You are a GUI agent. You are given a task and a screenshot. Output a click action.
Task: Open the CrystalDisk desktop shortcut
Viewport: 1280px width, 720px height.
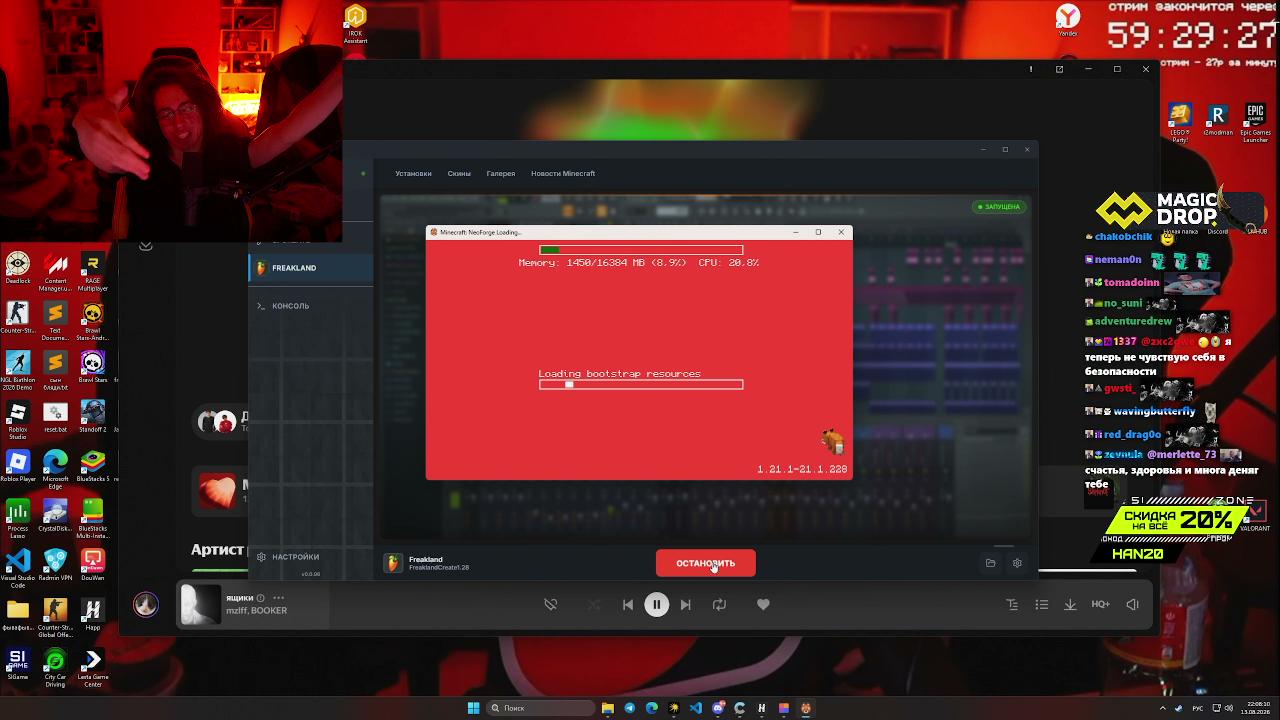[x=55, y=516]
